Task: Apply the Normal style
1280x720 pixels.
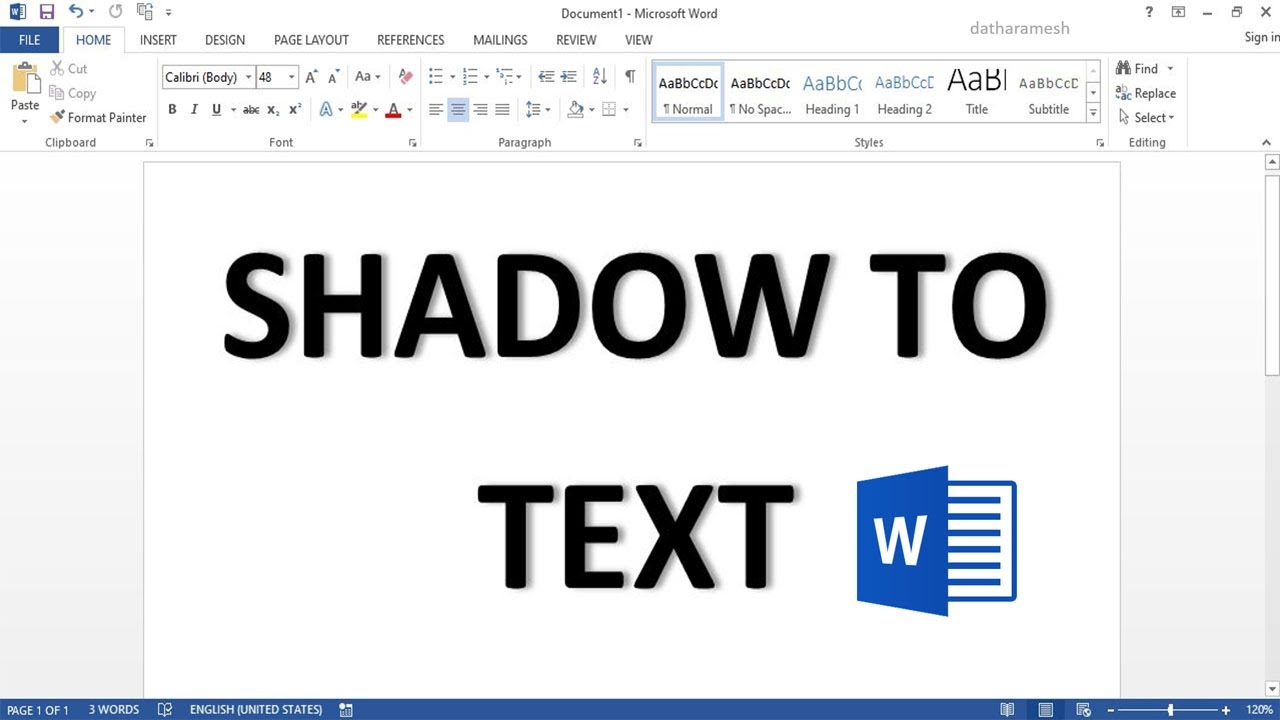Action: [688, 92]
